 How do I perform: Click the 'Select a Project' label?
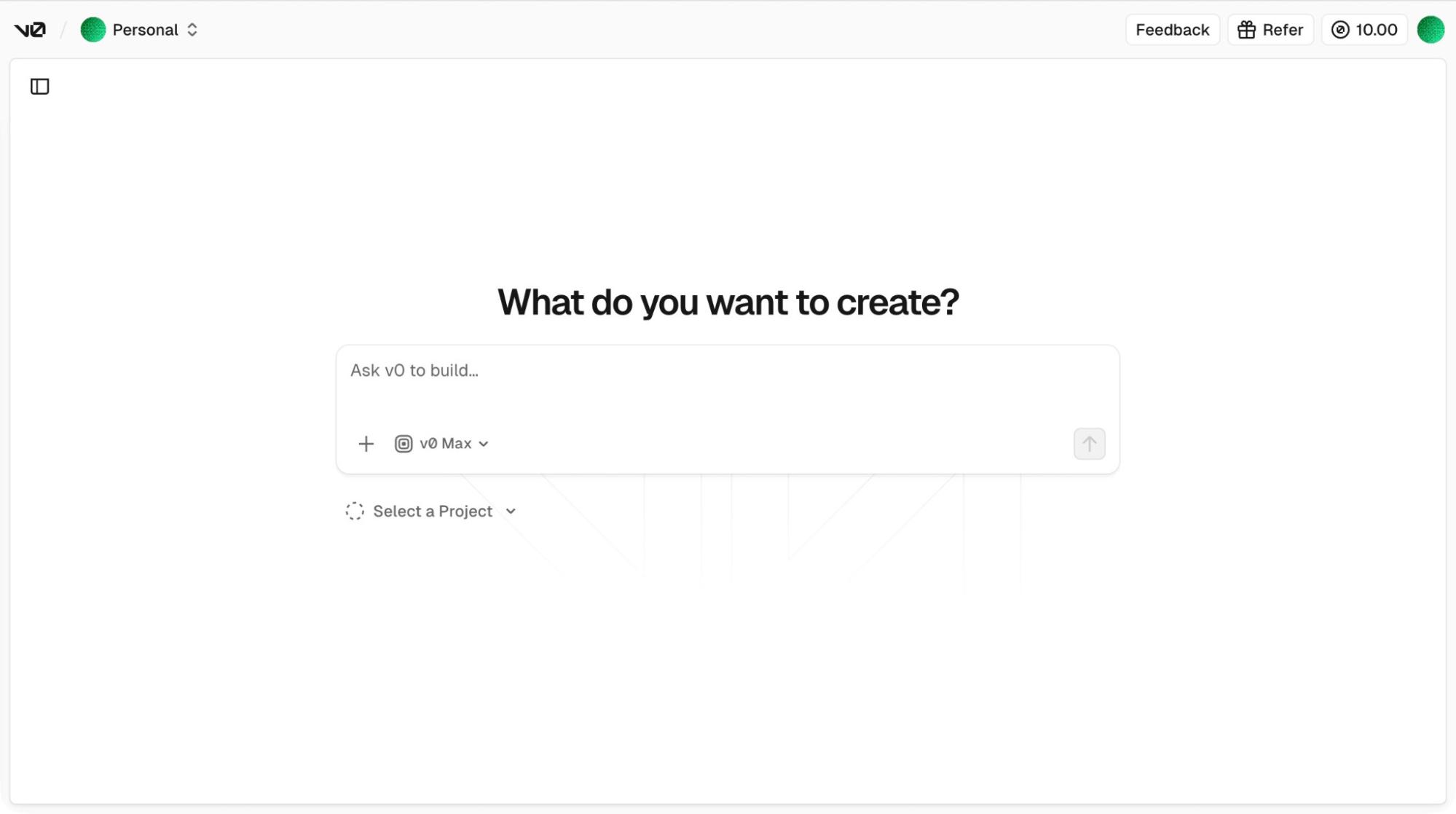[433, 512]
